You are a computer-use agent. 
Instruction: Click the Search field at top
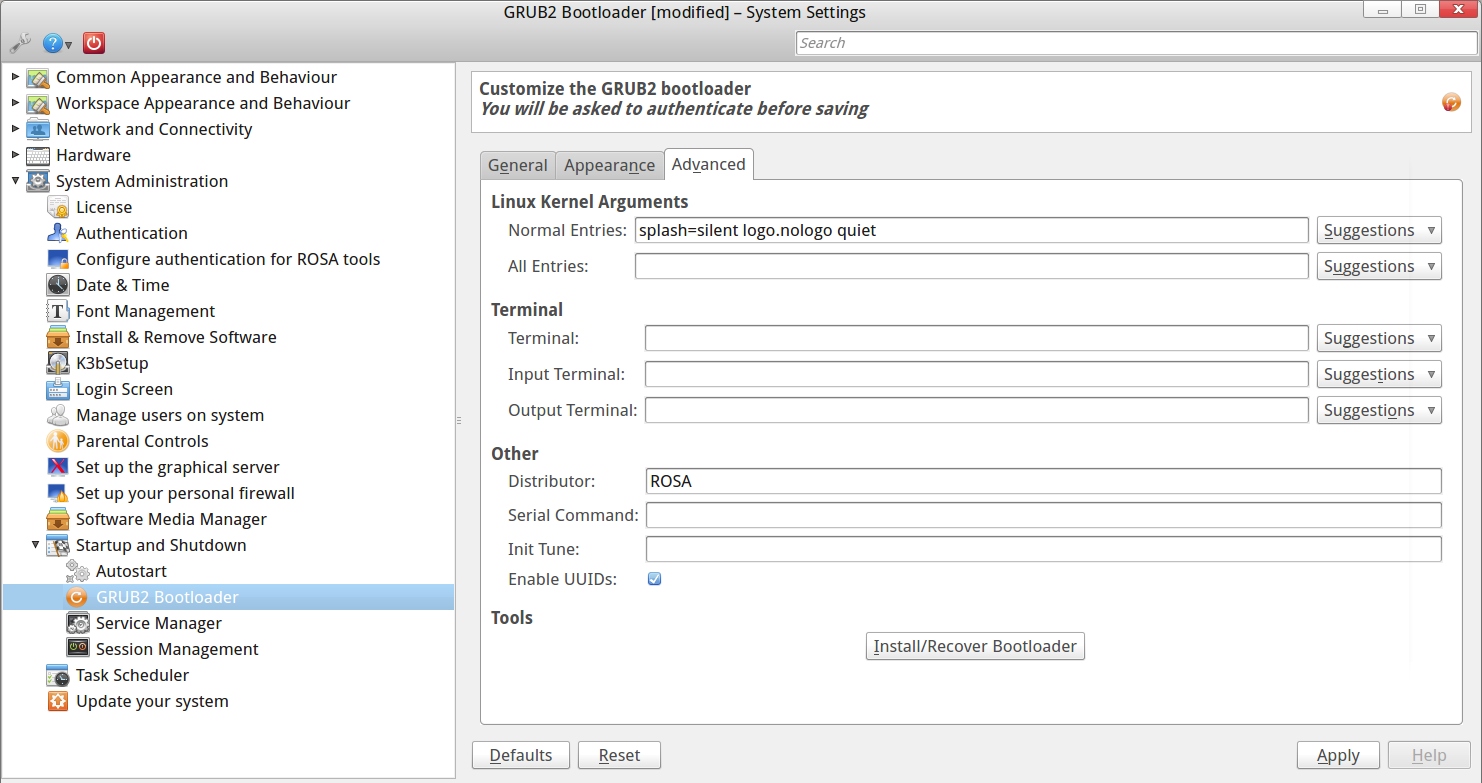pos(1136,43)
